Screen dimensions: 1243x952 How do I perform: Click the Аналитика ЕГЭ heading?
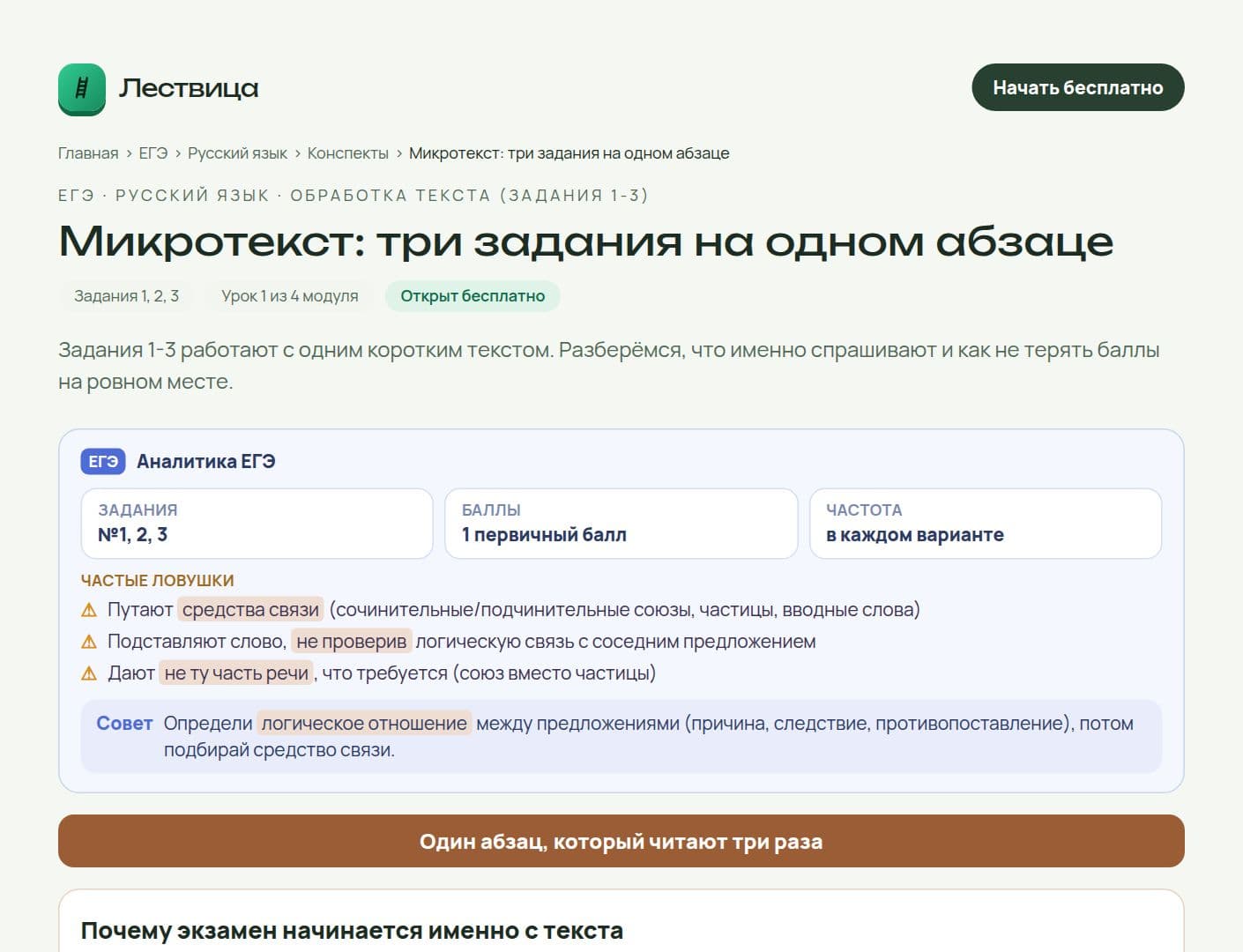(x=206, y=461)
